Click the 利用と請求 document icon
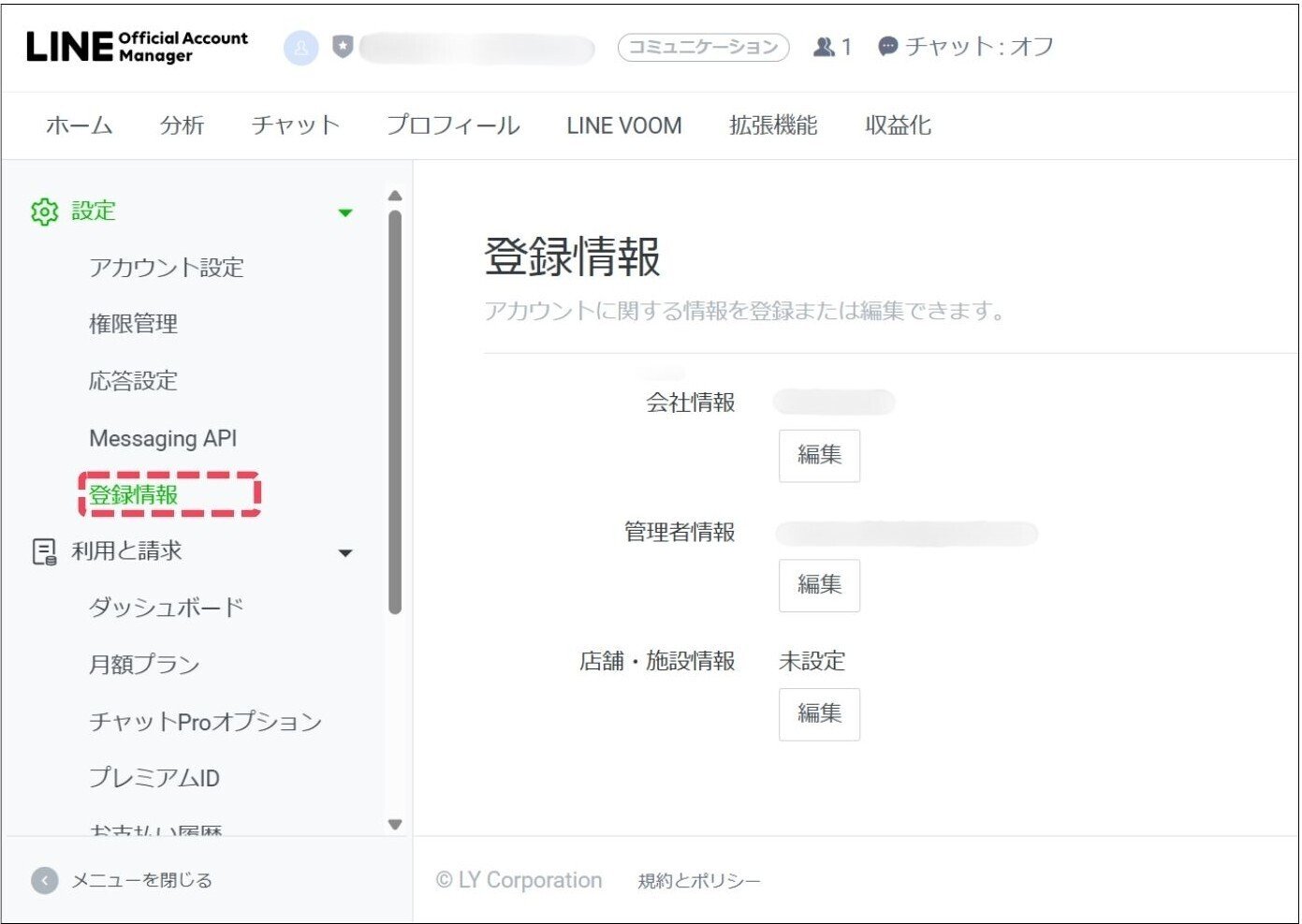 point(44,552)
